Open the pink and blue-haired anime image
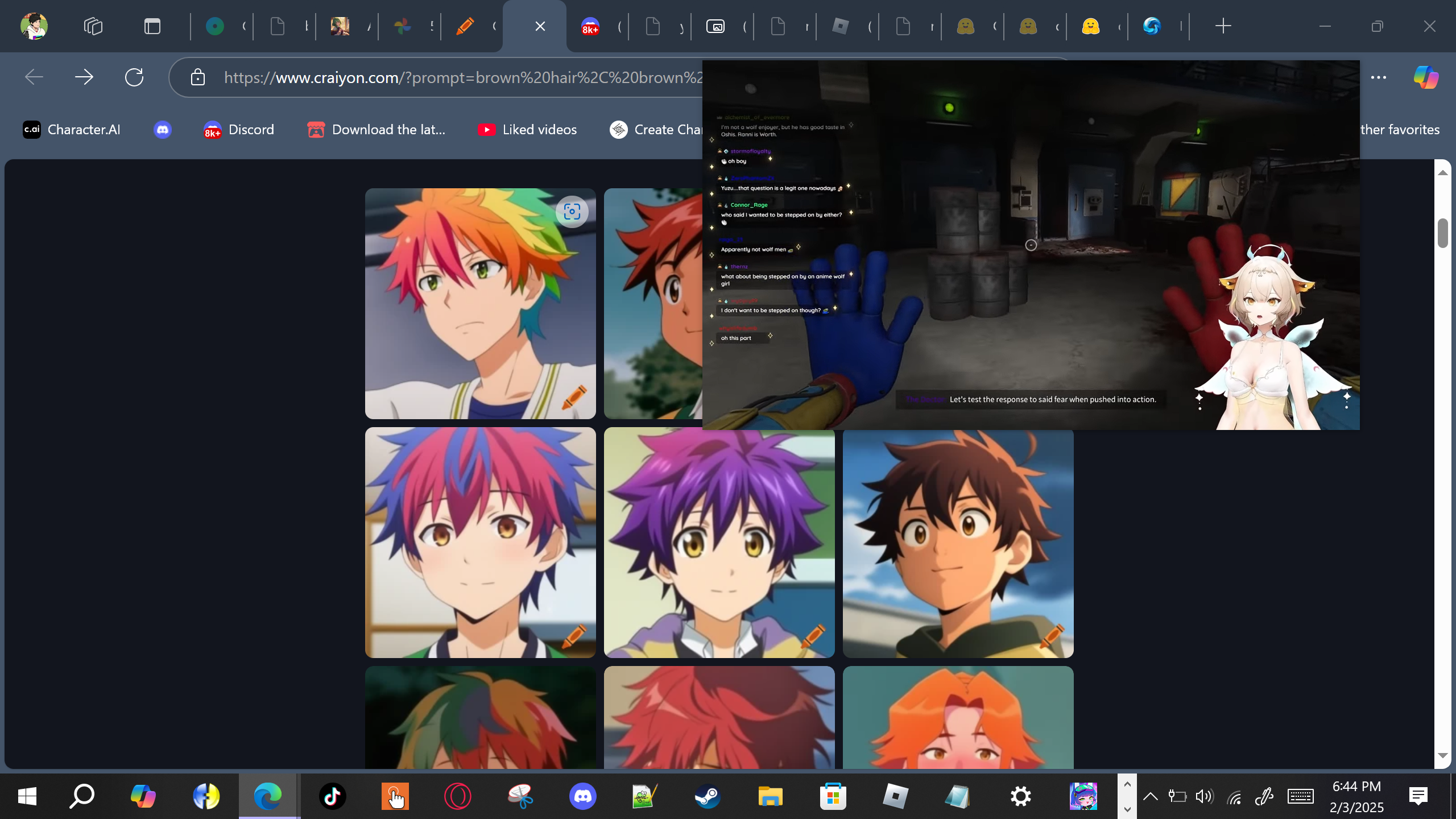The width and height of the screenshot is (1456, 819). (480, 543)
